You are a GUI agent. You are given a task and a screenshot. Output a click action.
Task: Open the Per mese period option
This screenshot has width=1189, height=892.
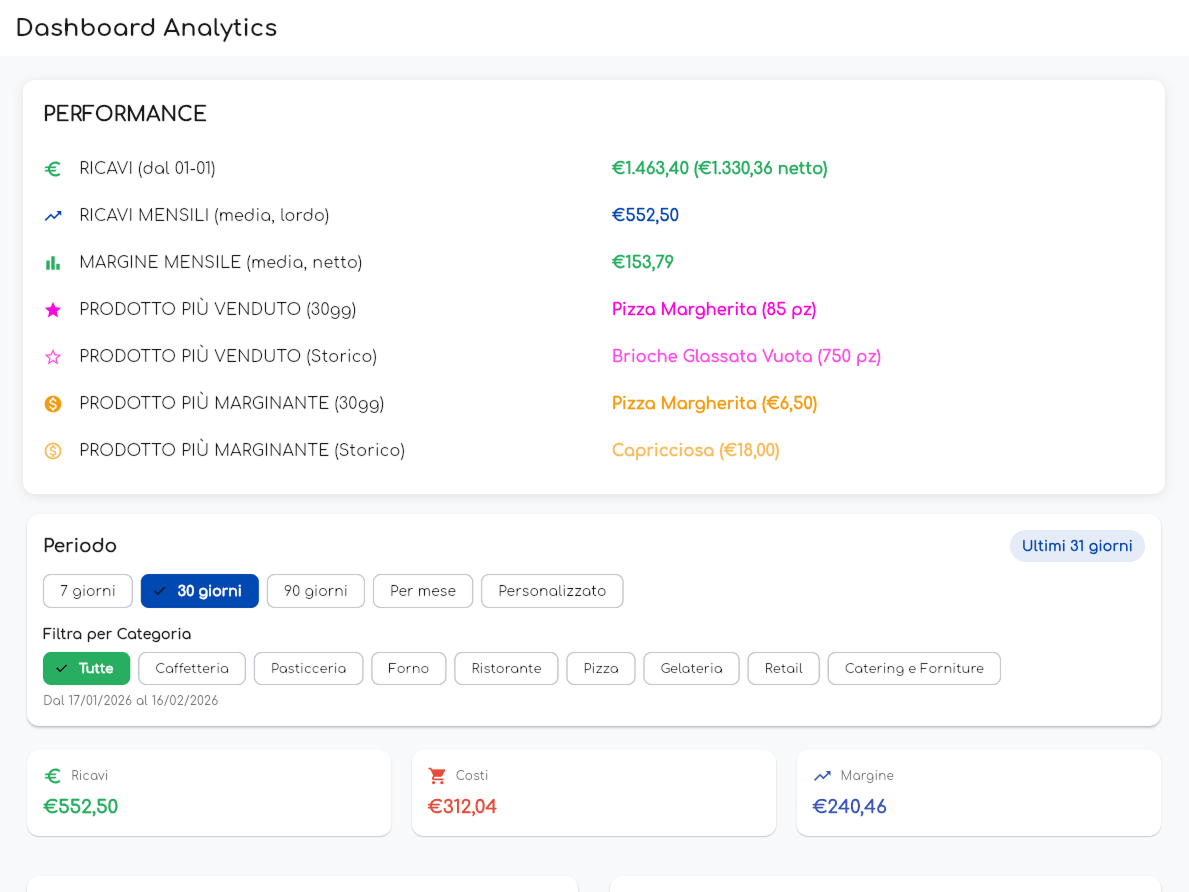coord(422,591)
